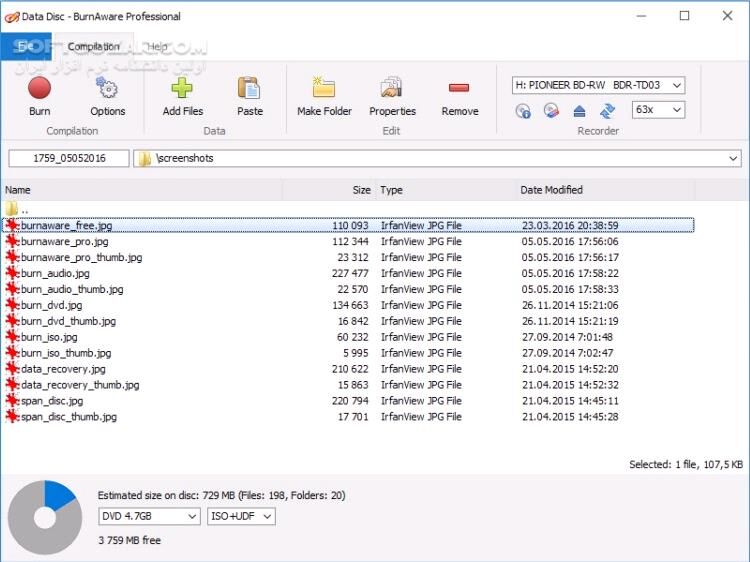Expand the ISO+UDF file system dropdown
The width and height of the screenshot is (750, 562).
[x=240, y=517]
